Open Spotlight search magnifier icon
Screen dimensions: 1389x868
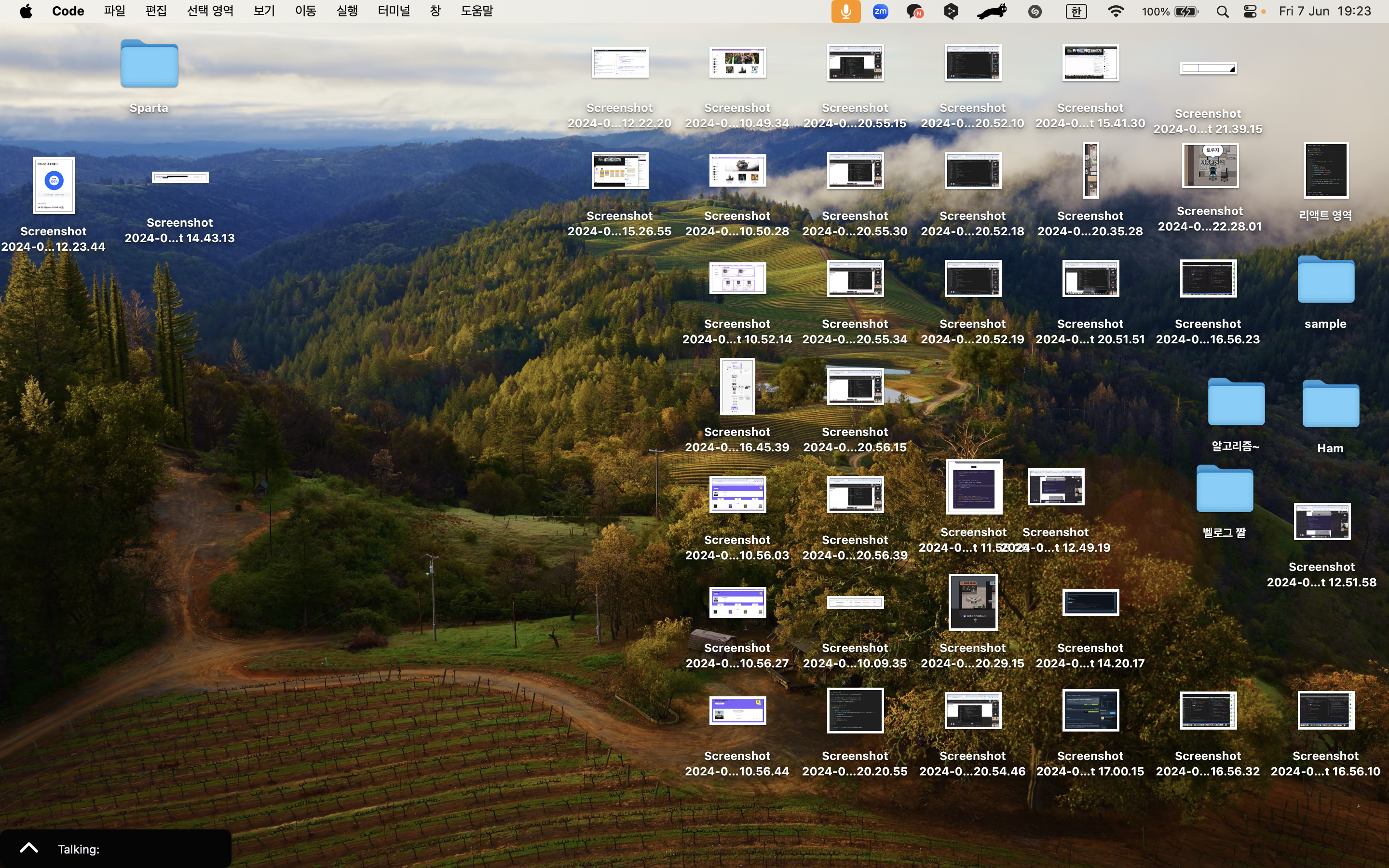[x=1223, y=12]
